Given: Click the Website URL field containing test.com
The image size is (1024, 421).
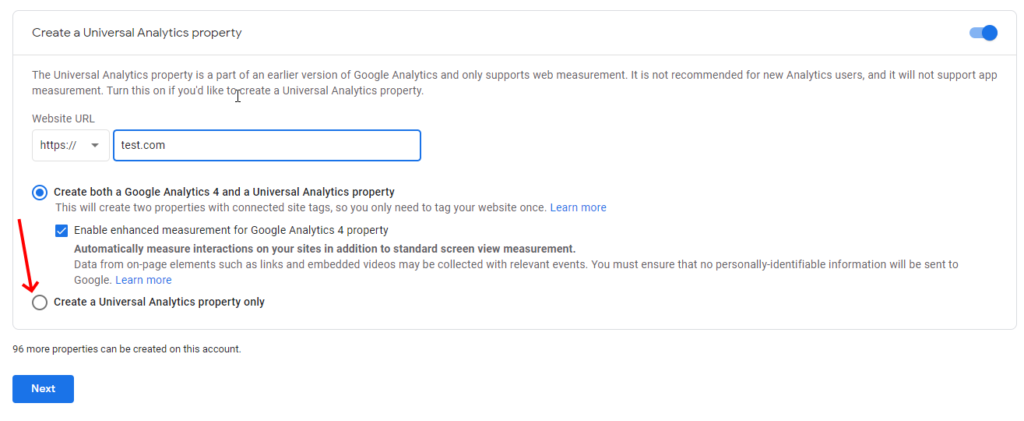Looking at the screenshot, I should coord(266,145).
